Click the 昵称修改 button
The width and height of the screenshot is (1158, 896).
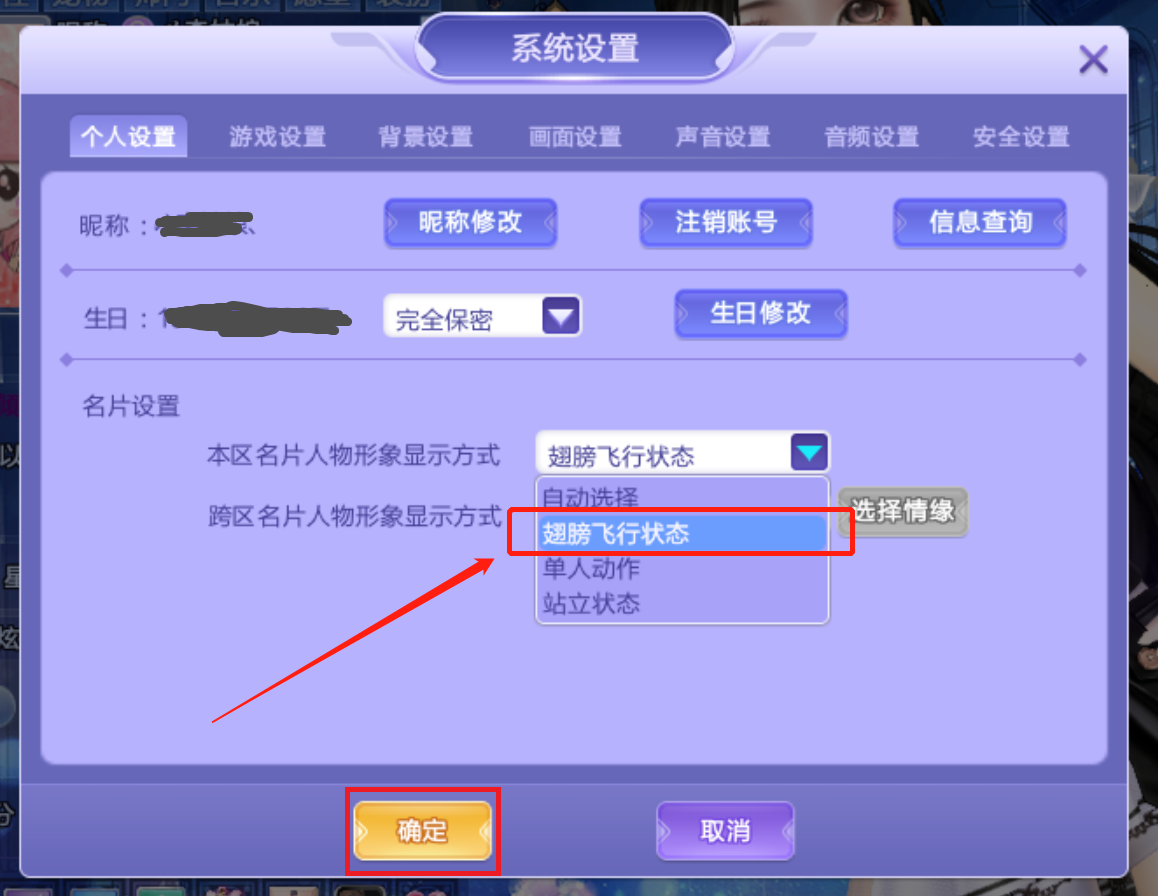(x=470, y=222)
